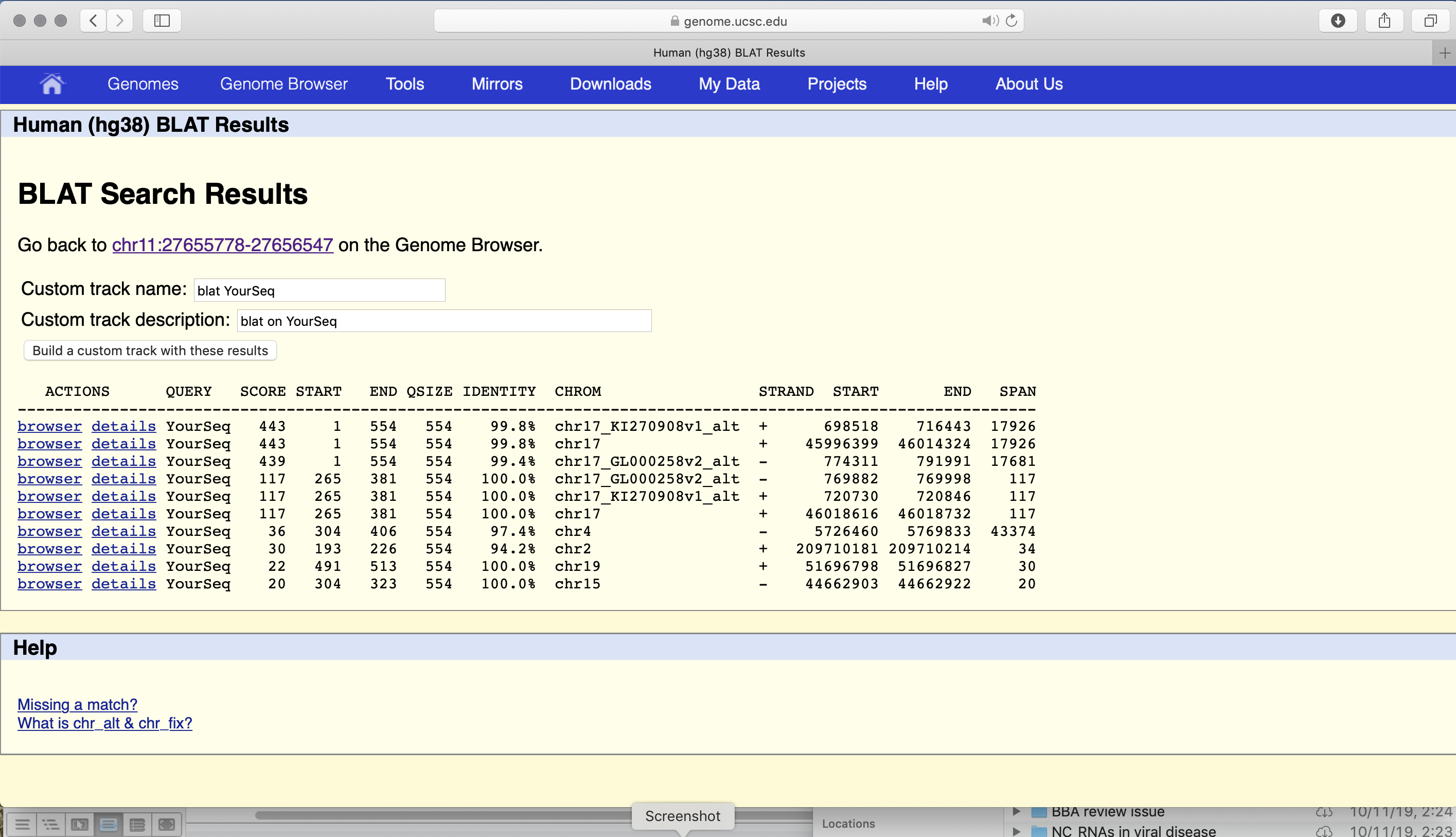Add a new tab with the plus button
This screenshot has height=837, width=1456.
(x=1445, y=54)
